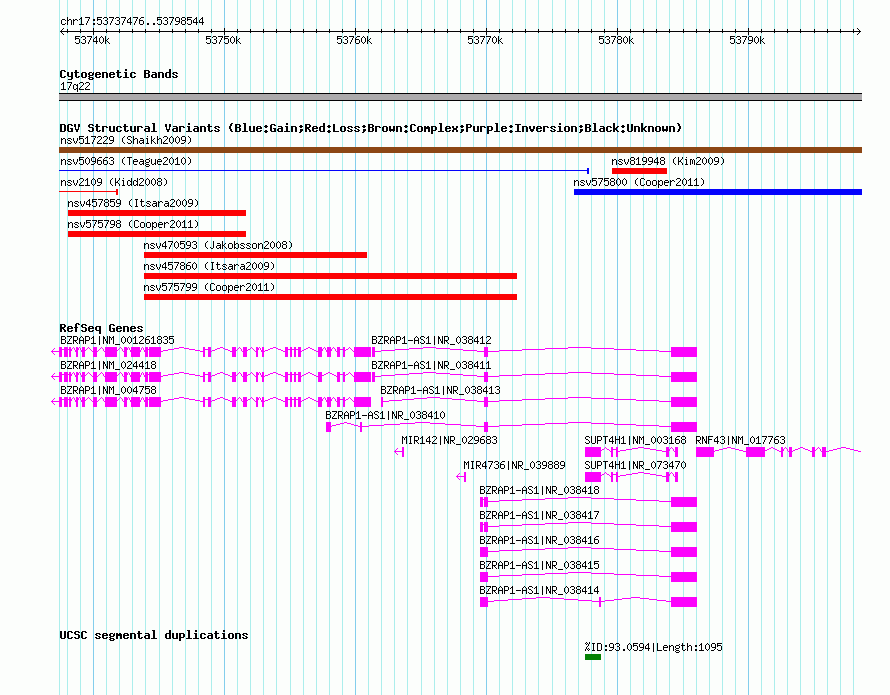Click the MIR4736 gene arrow glyph
This screenshot has width=890, height=695.
(x=461, y=477)
